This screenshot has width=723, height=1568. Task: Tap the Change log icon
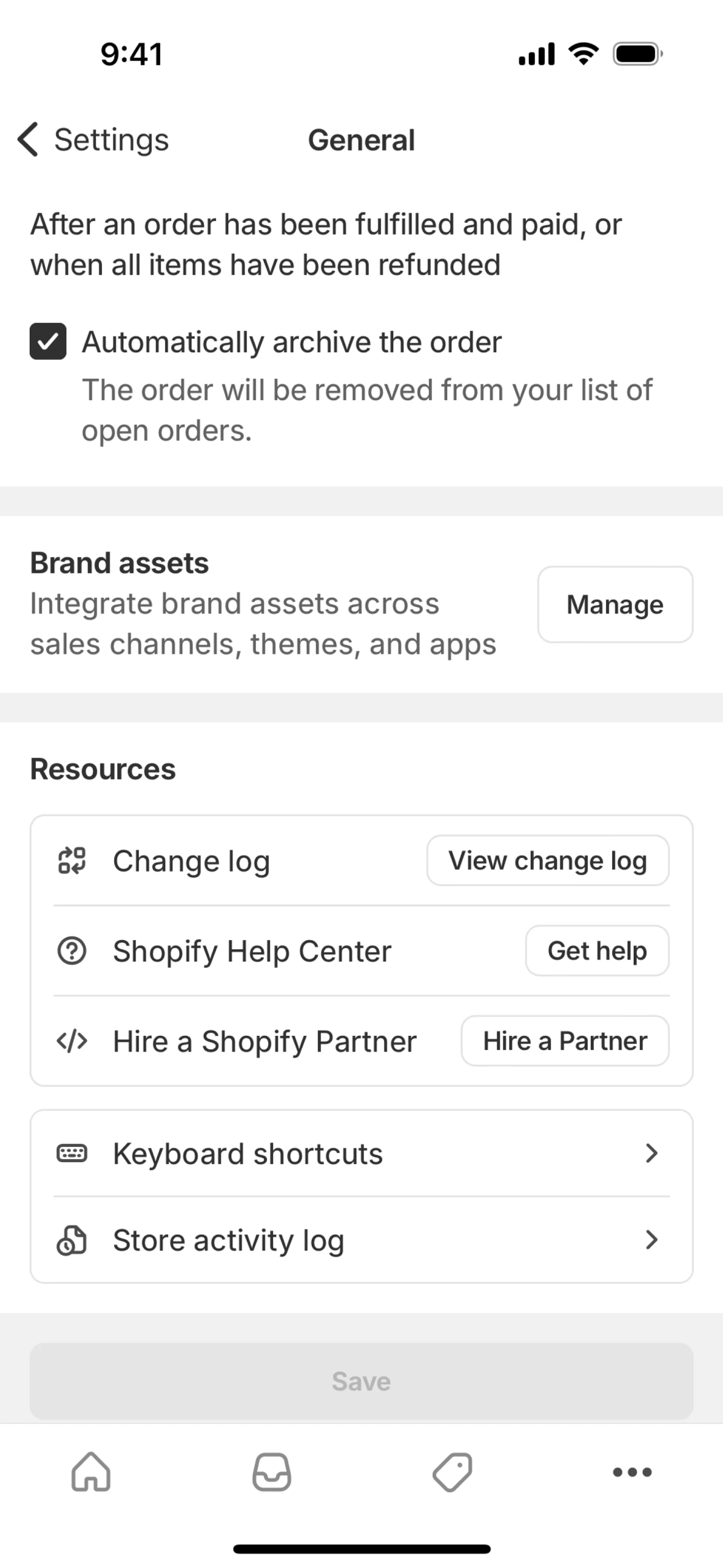pyautogui.click(x=72, y=861)
